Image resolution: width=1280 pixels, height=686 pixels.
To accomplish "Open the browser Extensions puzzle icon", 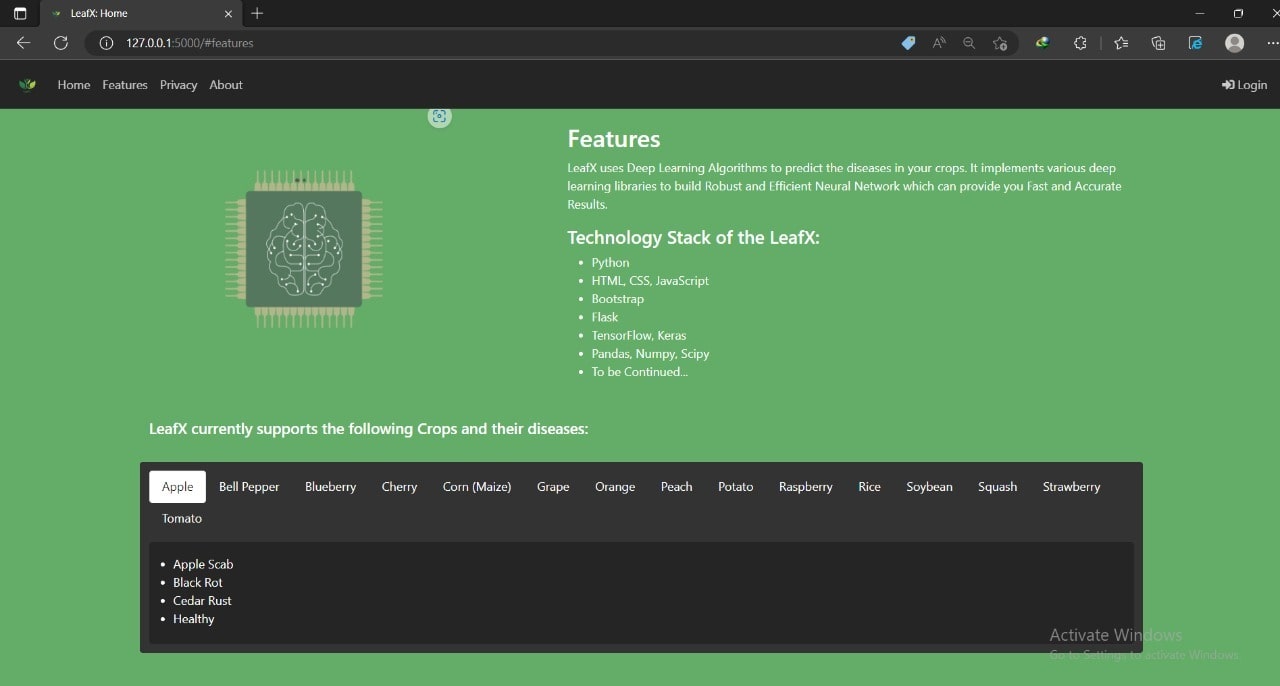I will pyautogui.click(x=1080, y=43).
